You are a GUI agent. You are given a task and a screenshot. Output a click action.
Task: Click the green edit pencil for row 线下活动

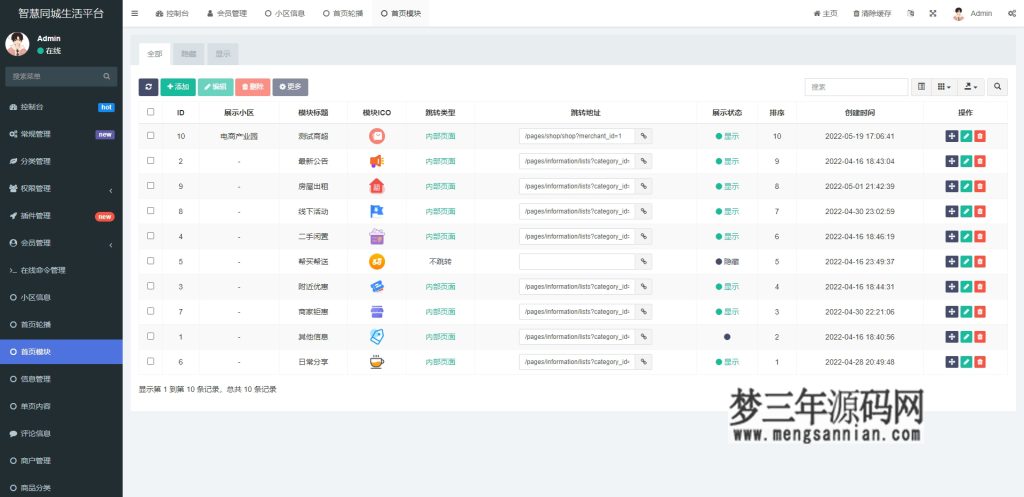tap(966, 212)
